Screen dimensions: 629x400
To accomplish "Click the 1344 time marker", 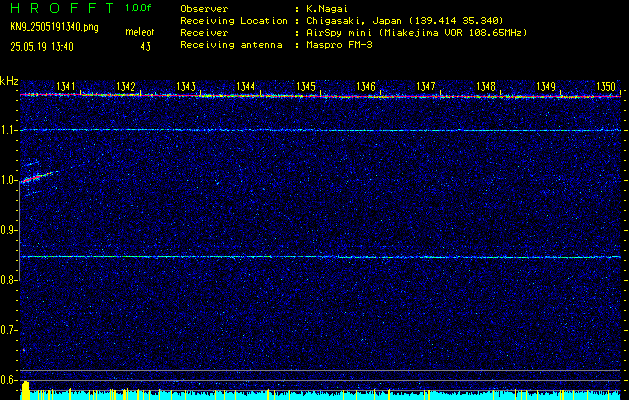I will tap(246, 86).
